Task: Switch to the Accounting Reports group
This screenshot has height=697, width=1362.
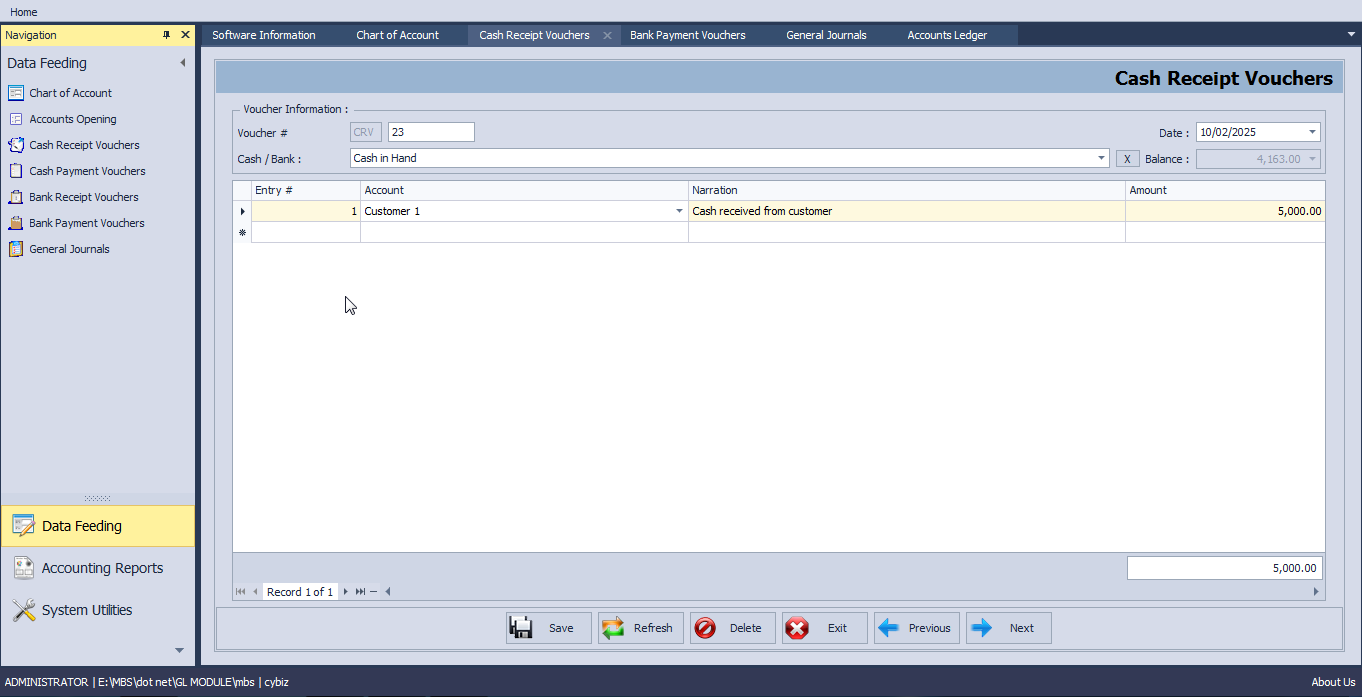Action: coord(98,568)
